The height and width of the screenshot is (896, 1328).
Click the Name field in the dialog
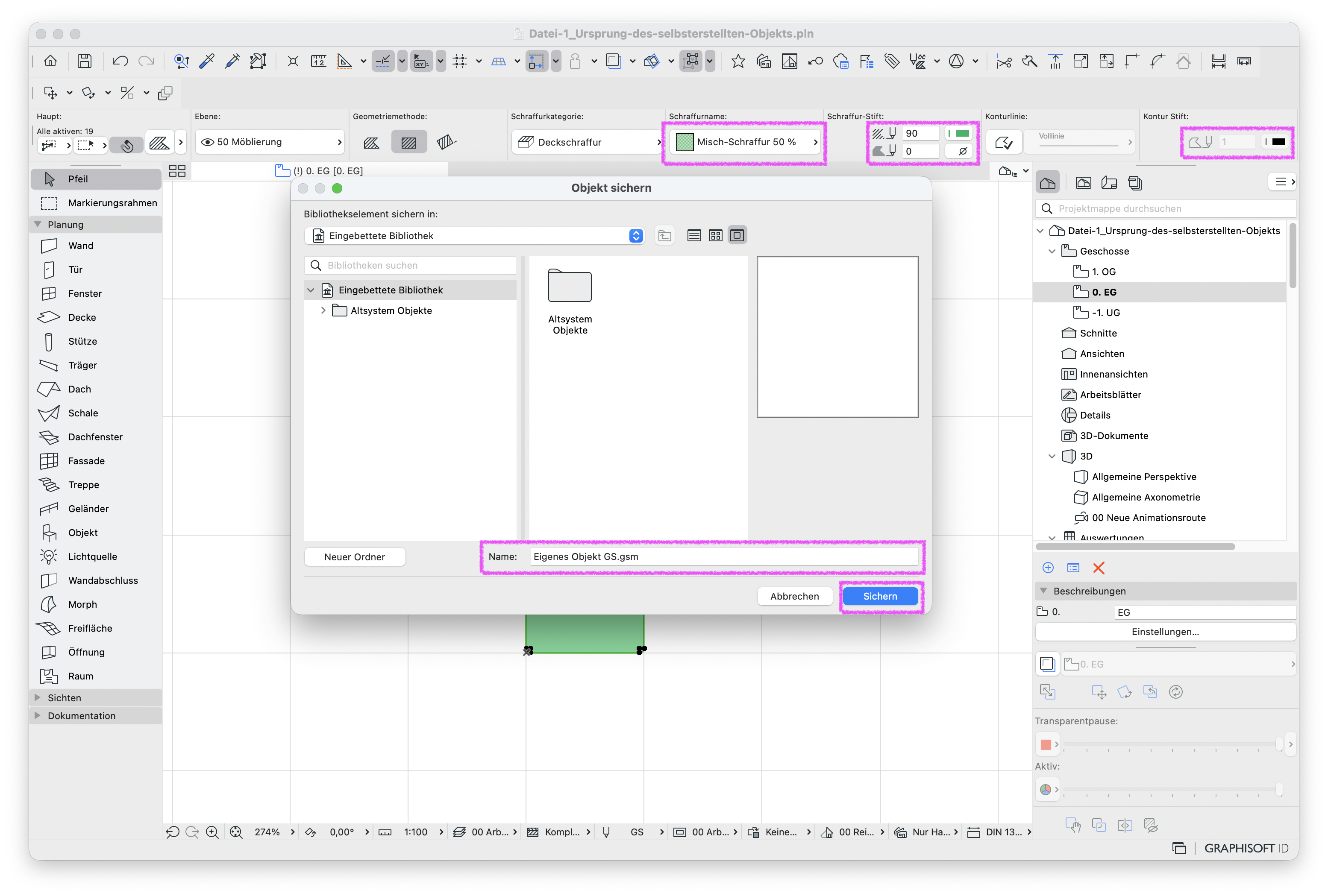pos(724,557)
